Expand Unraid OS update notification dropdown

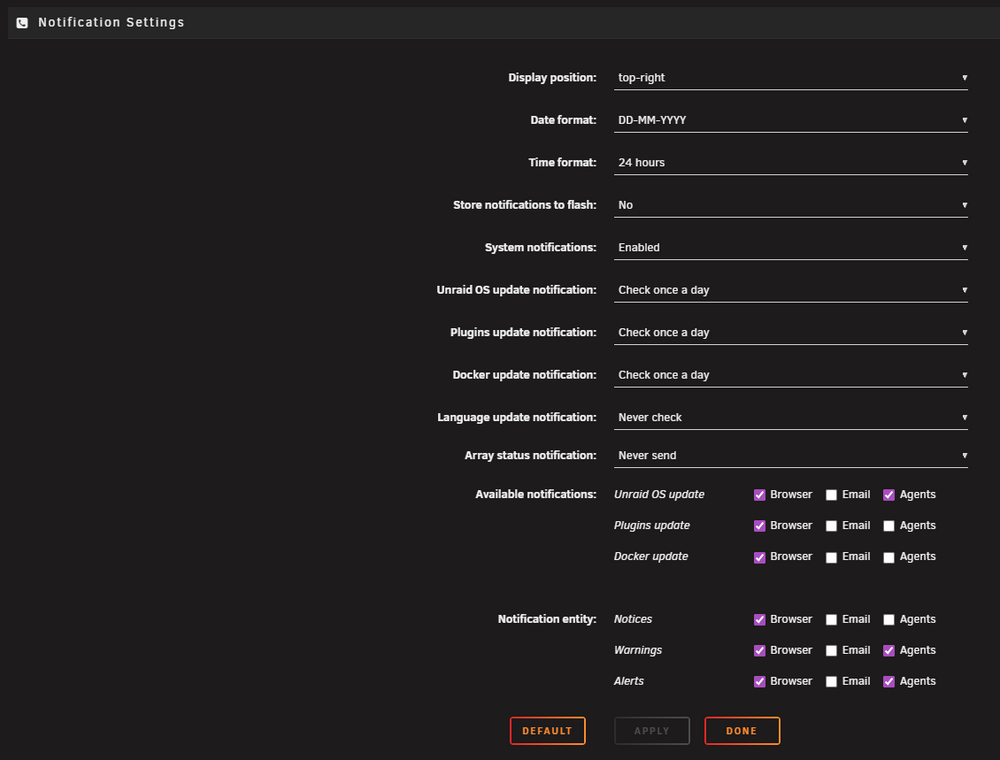pyautogui.click(x=790, y=290)
